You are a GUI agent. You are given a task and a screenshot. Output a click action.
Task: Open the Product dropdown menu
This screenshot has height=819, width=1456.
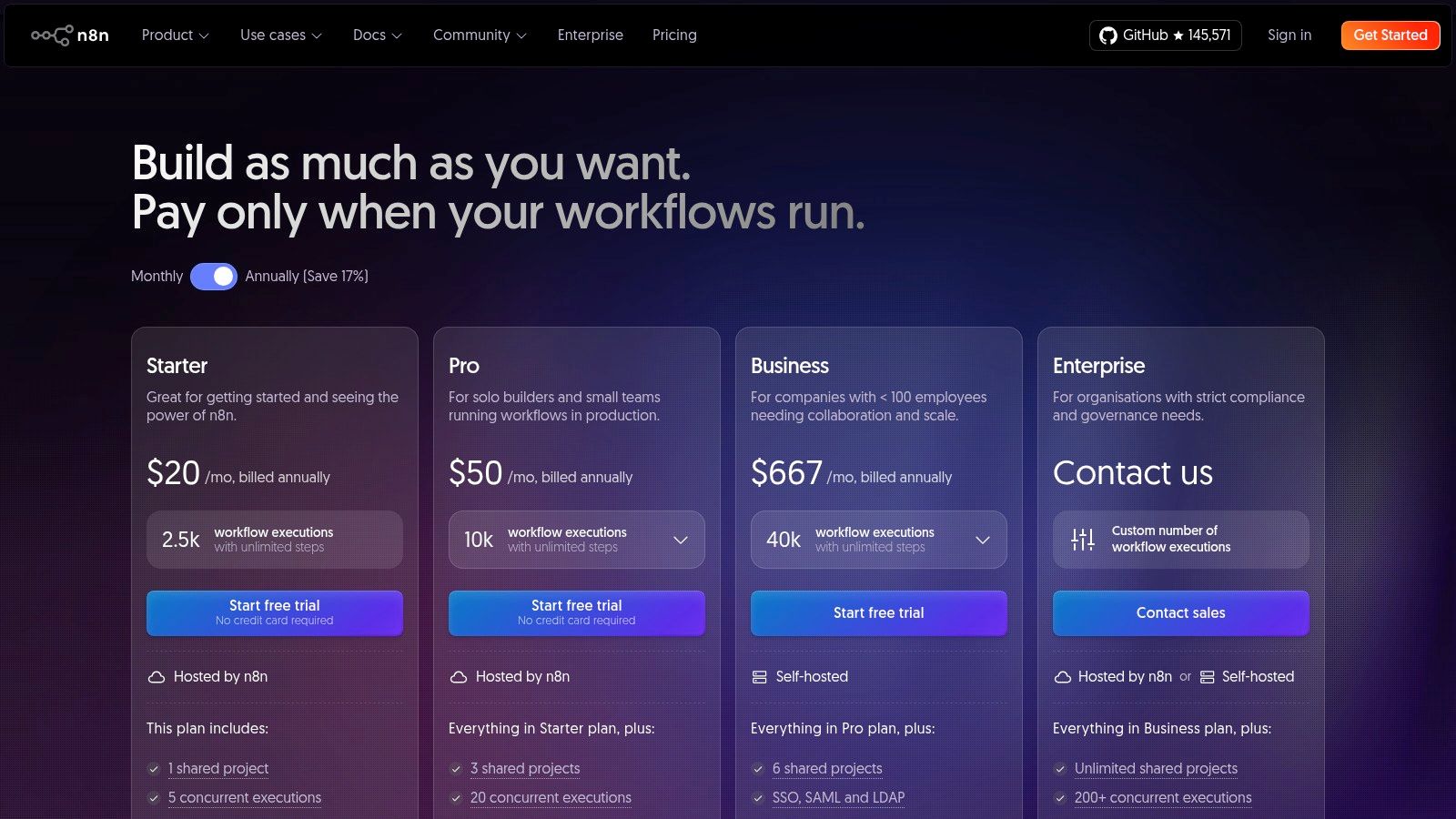(176, 35)
